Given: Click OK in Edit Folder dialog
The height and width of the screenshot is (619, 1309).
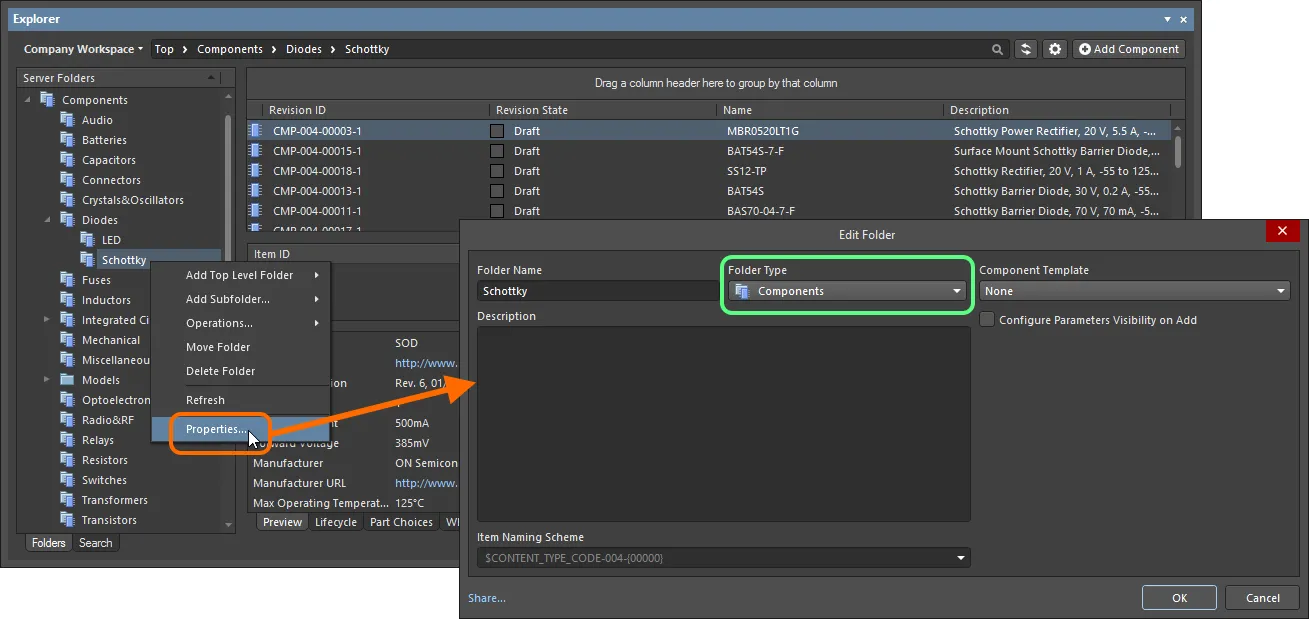Looking at the screenshot, I should click(1180, 598).
